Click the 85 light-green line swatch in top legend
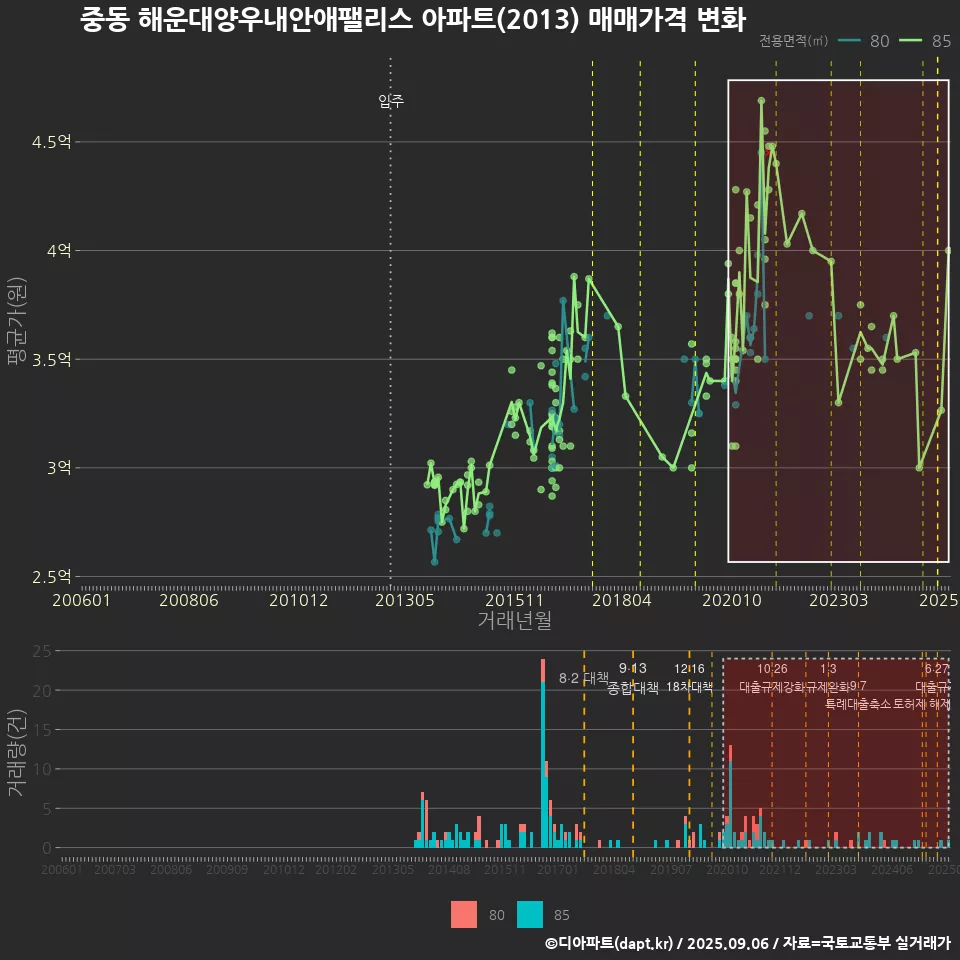 point(910,40)
